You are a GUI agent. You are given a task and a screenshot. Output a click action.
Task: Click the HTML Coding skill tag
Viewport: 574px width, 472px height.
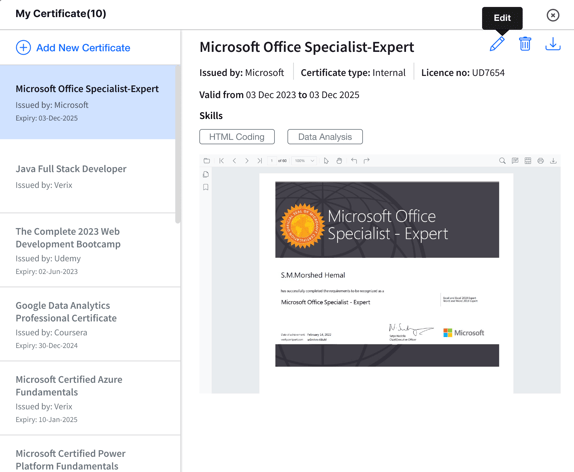[237, 137]
